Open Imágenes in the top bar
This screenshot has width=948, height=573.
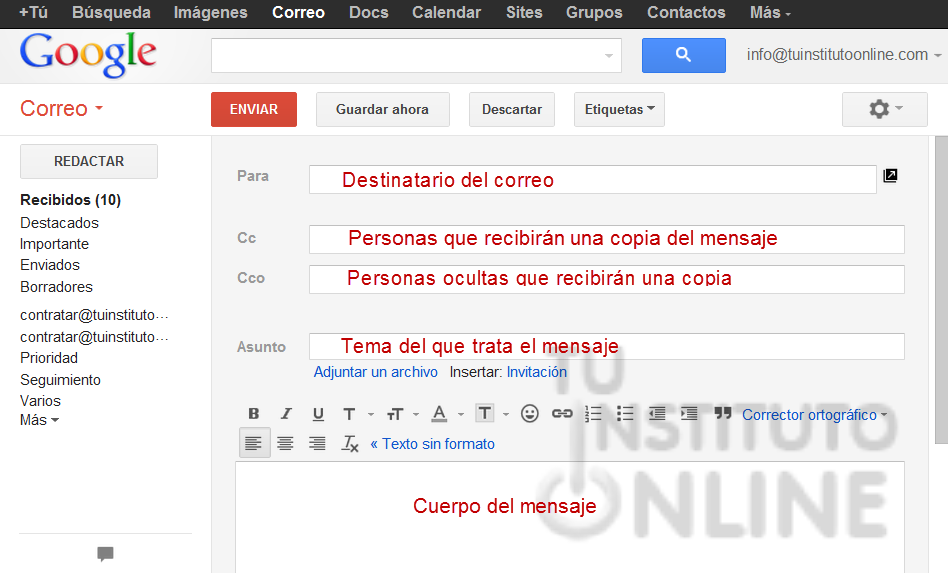210,13
